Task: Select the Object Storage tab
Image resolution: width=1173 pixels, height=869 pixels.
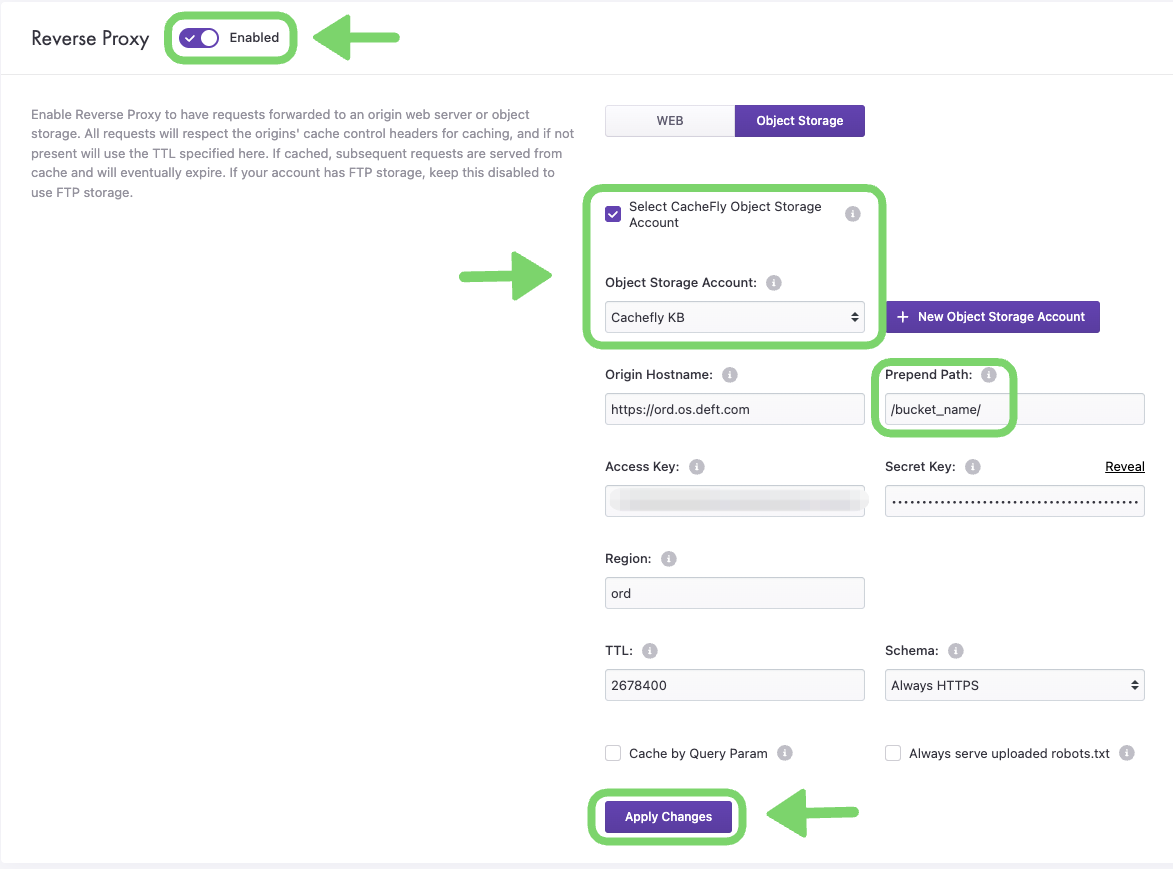Action: 799,121
